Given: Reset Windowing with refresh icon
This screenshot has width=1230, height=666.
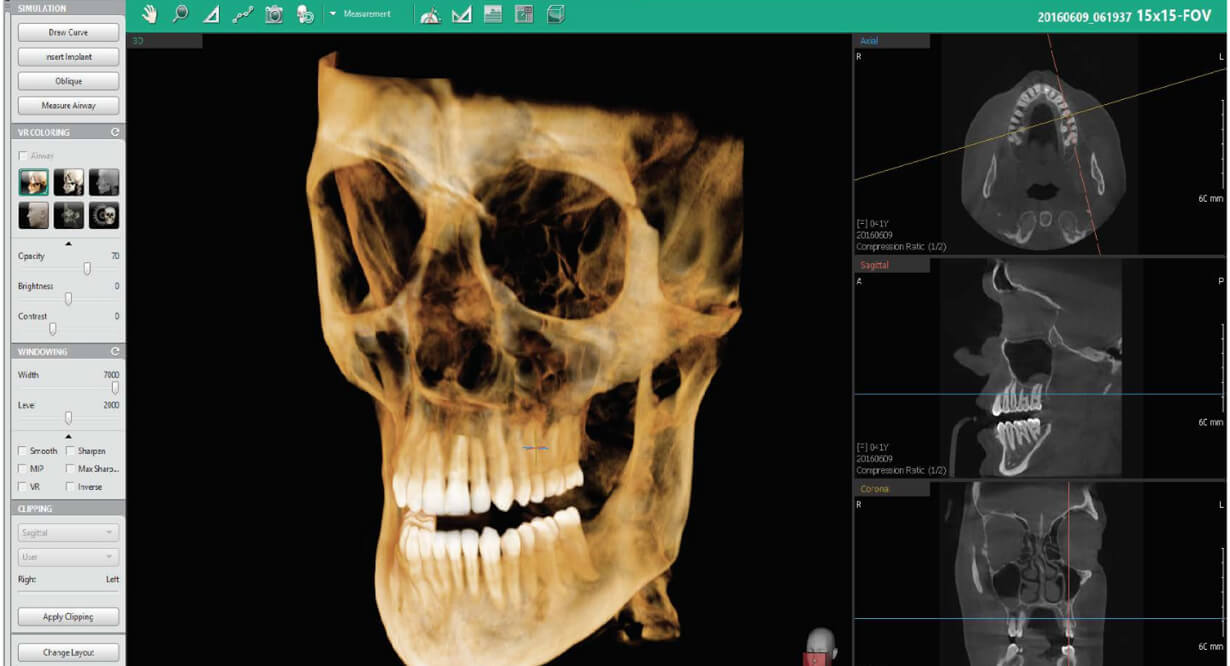Looking at the screenshot, I should click(115, 352).
